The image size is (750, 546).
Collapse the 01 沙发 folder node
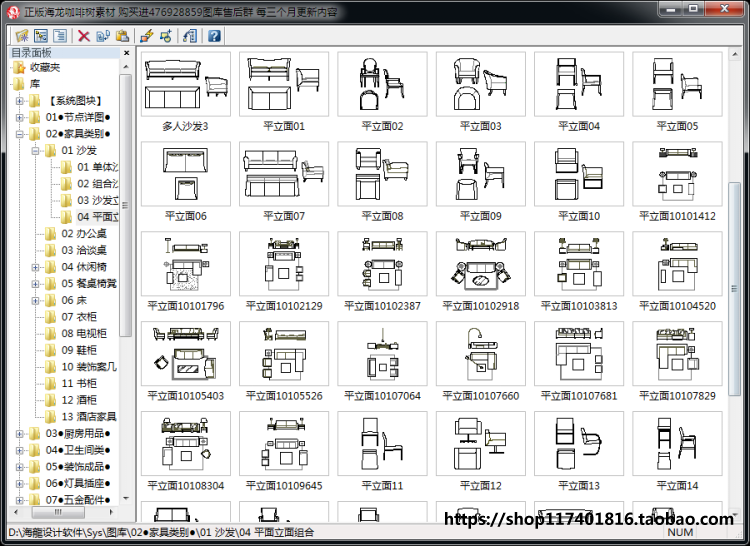[35, 151]
